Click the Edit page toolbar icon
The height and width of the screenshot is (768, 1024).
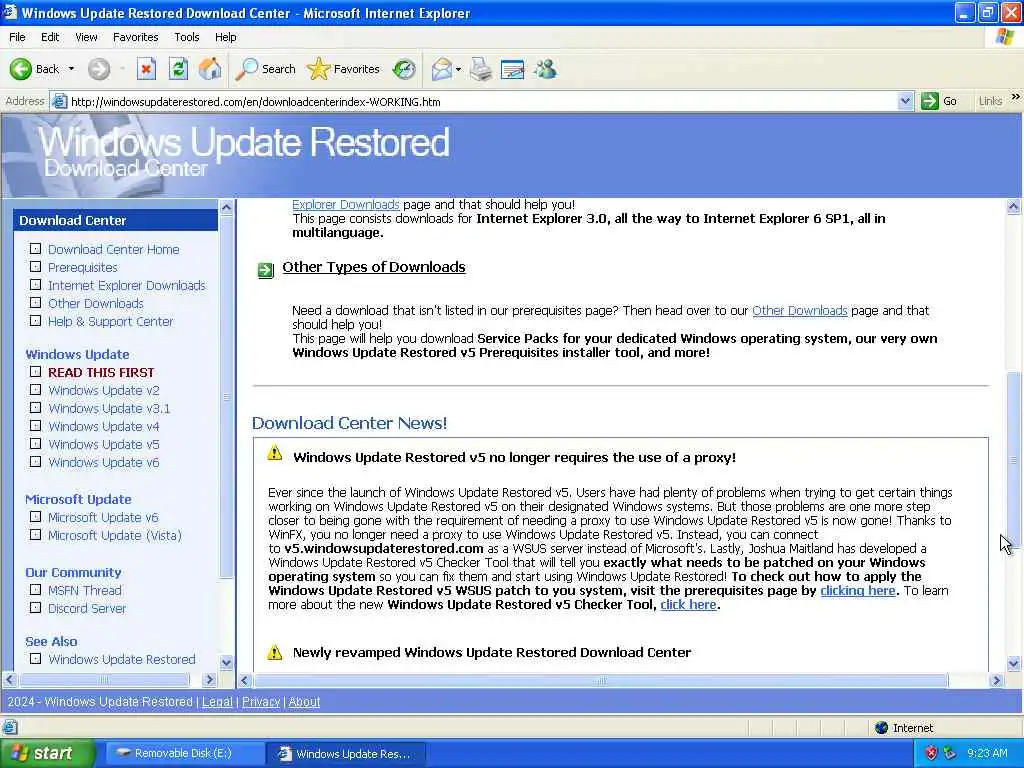(513, 69)
